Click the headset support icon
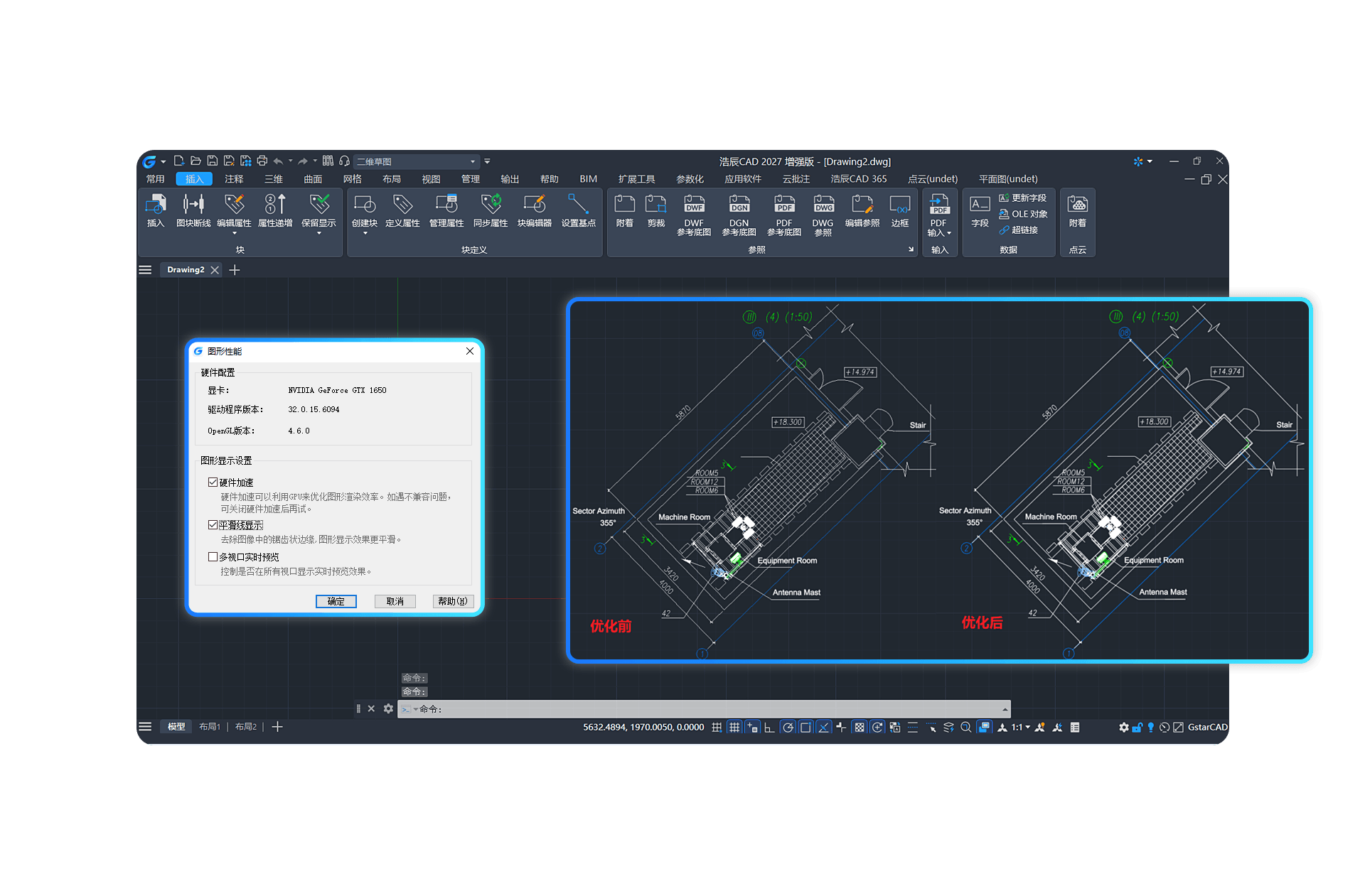This screenshot has height=896, width=1365. tap(345, 161)
